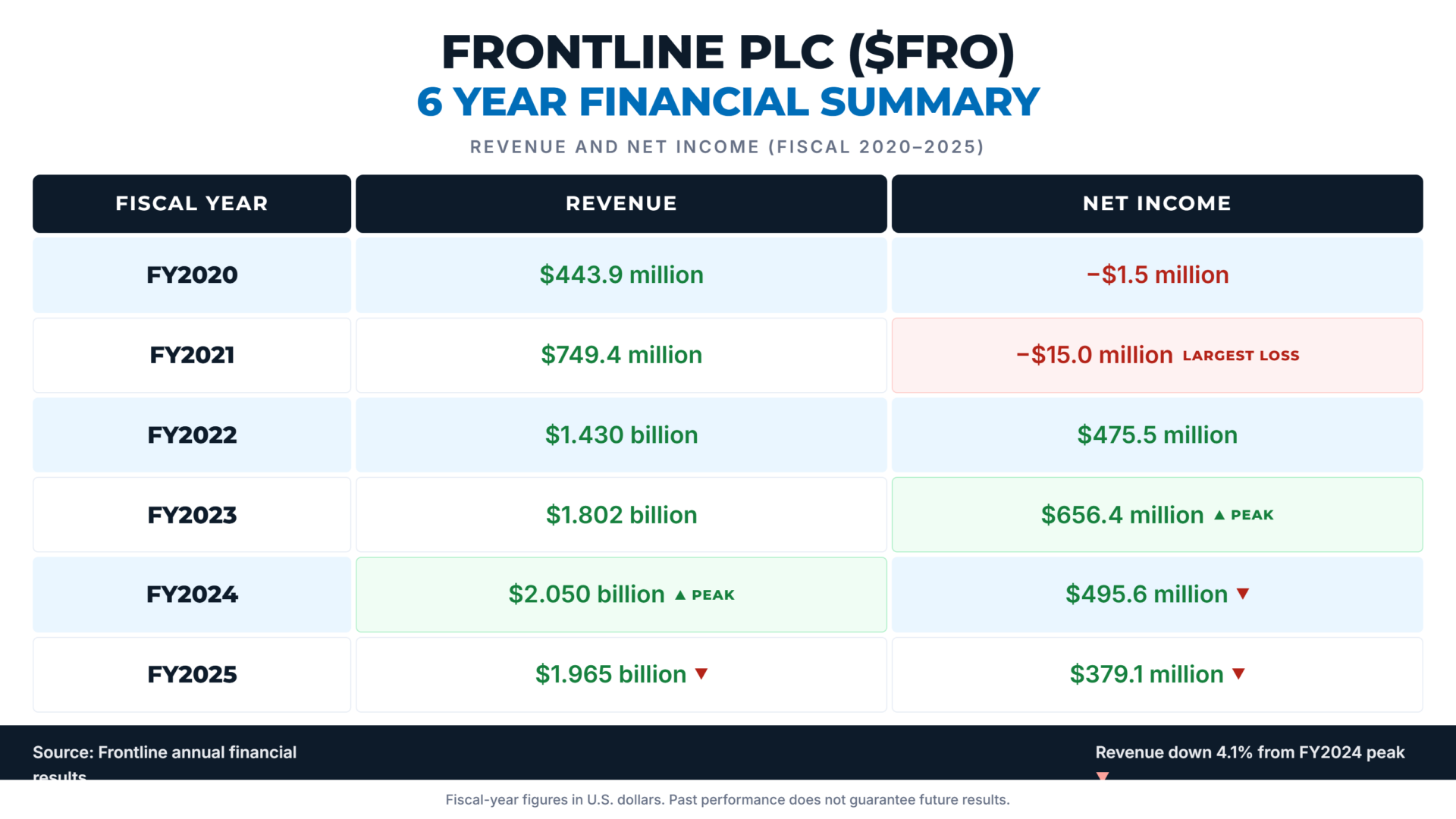This screenshot has height=819, width=1456.
Task: Click the green PEAK triangle in FY2024 revenue
Action: pos(680,595)
